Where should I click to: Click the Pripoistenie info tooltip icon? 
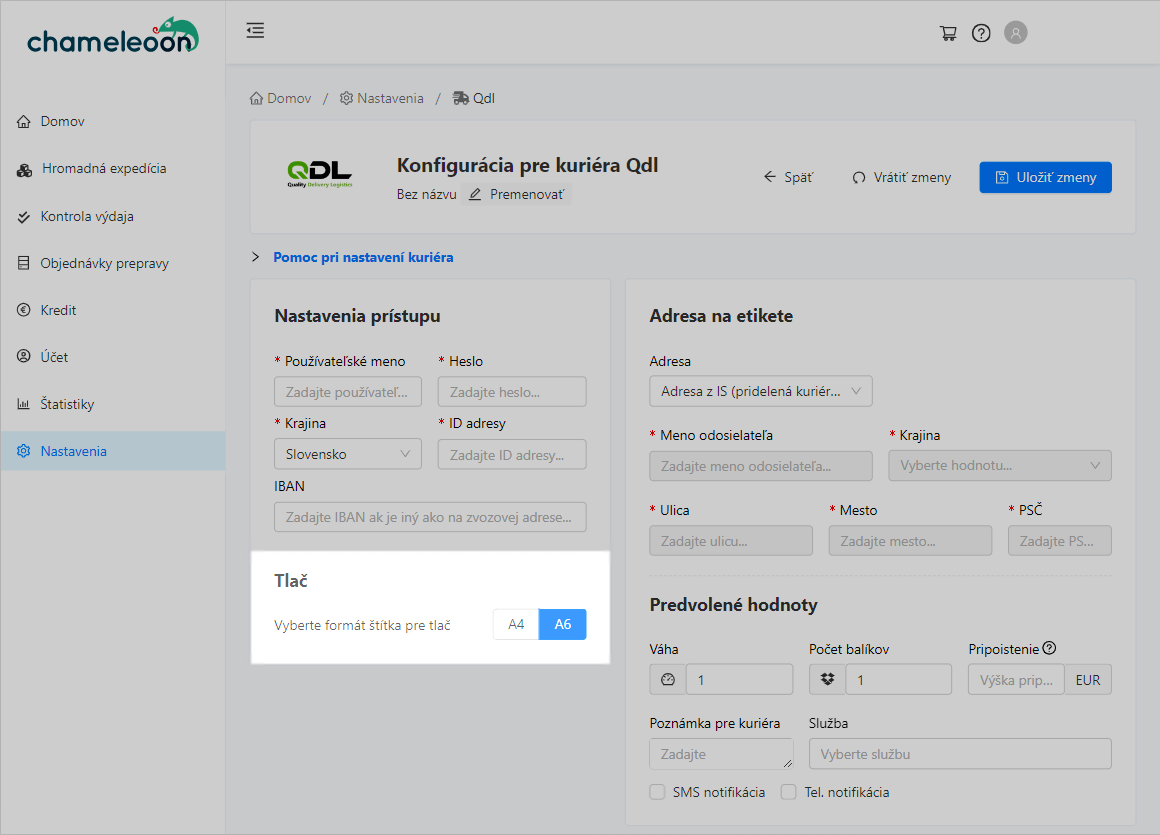(x=1049, y=648)
